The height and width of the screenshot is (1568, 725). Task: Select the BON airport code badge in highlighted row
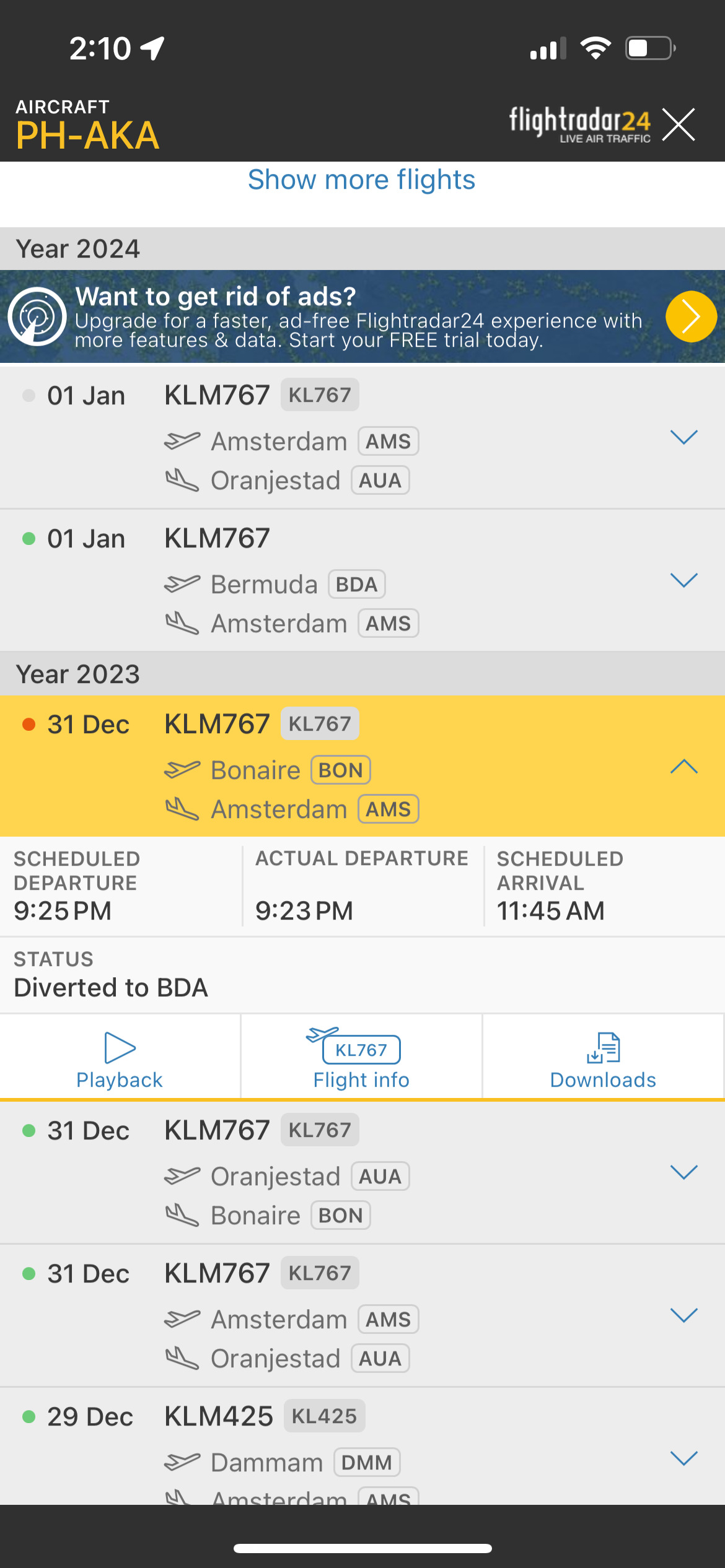pos(341,770)
